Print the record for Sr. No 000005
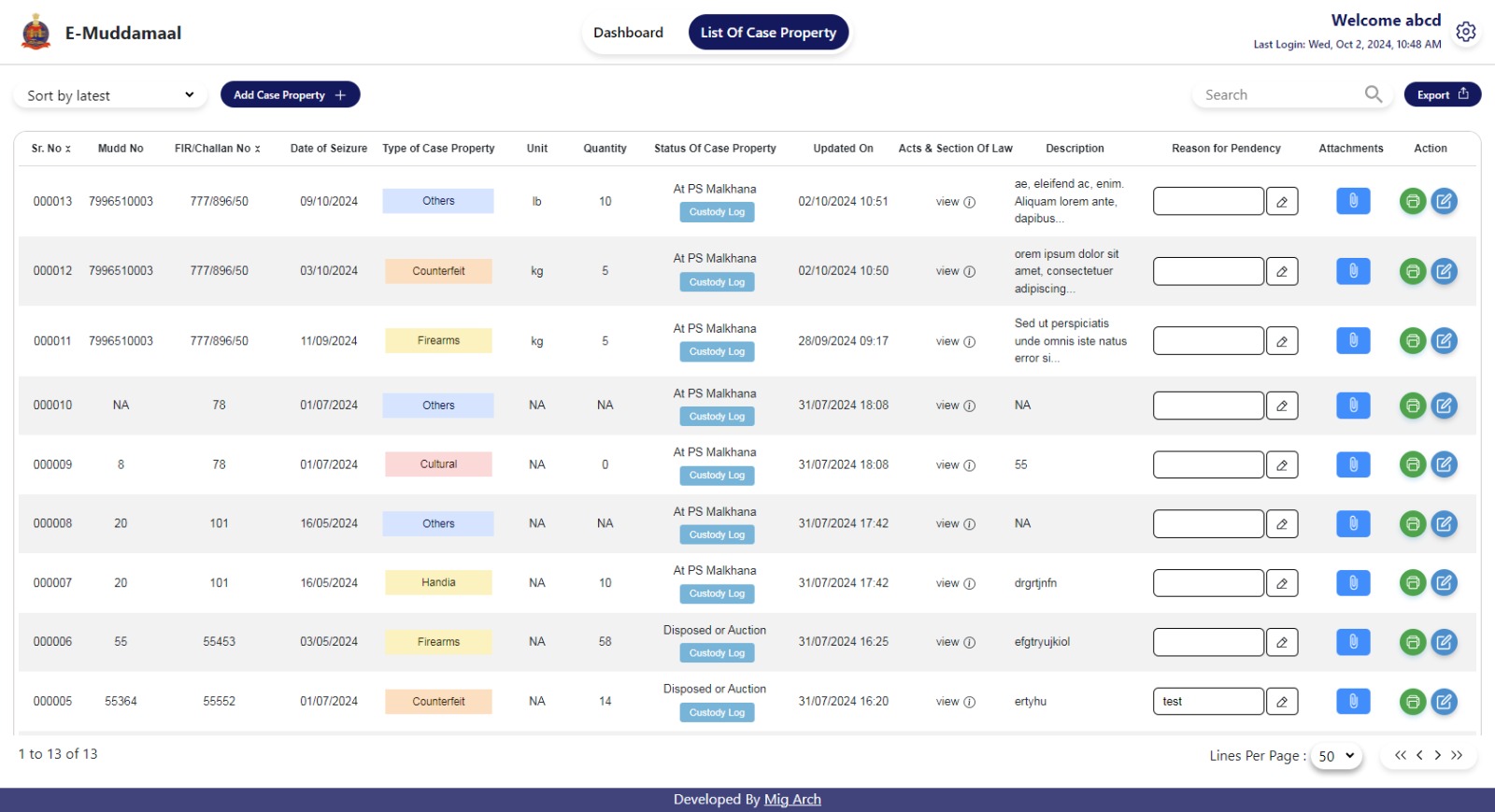The width and height of the screenshot is (1495, 812). [x=1413, y=701]
